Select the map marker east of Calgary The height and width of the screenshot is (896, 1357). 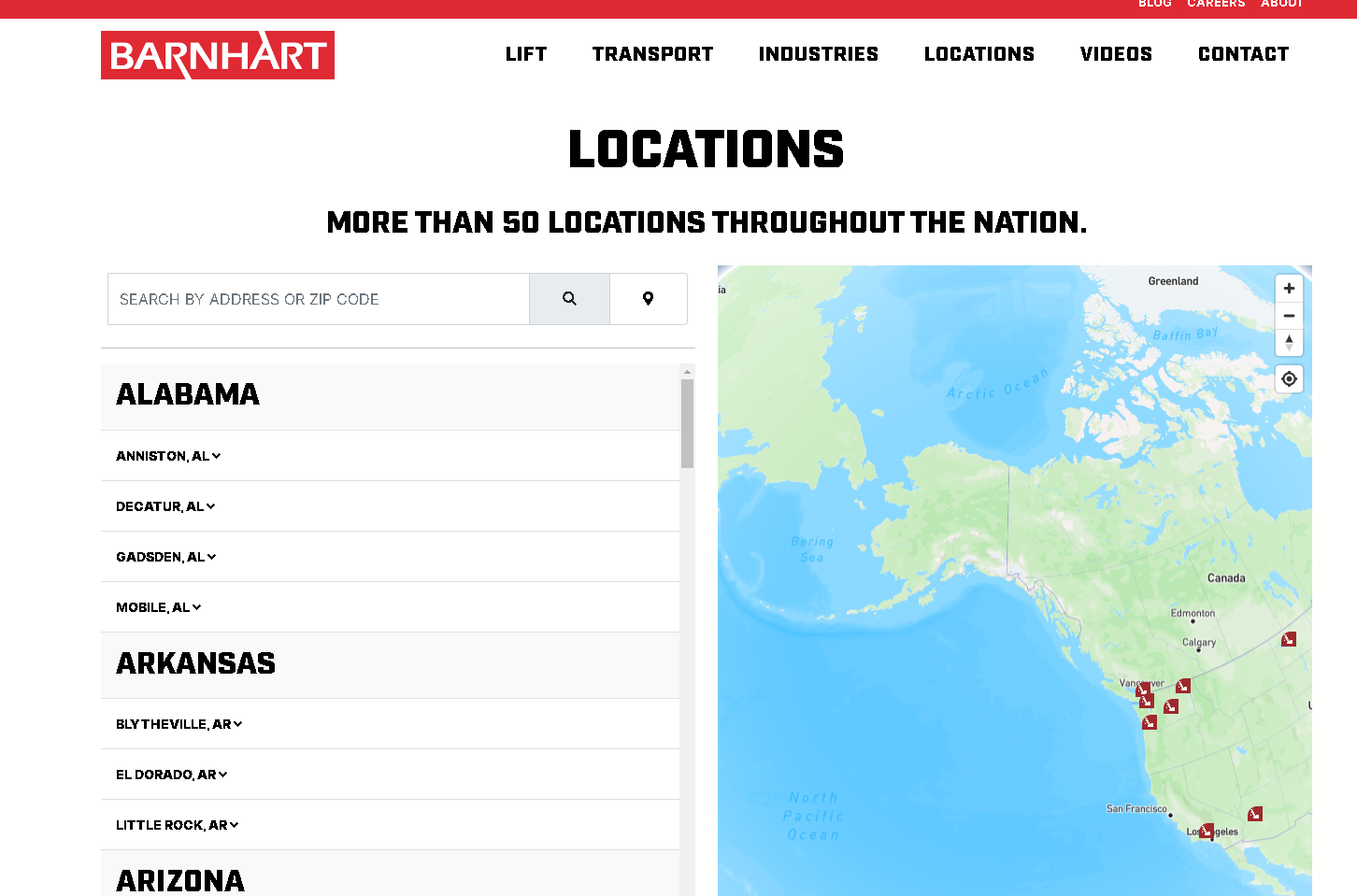[1289, 639]
